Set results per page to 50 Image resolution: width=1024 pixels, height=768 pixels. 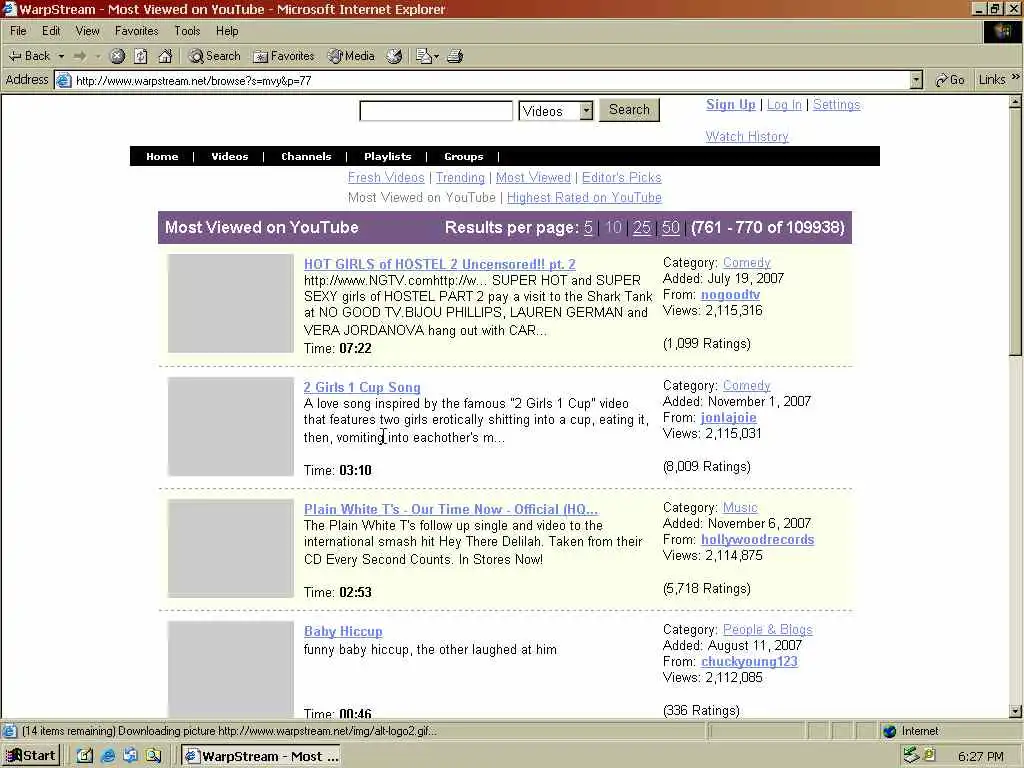click(671, 227)
